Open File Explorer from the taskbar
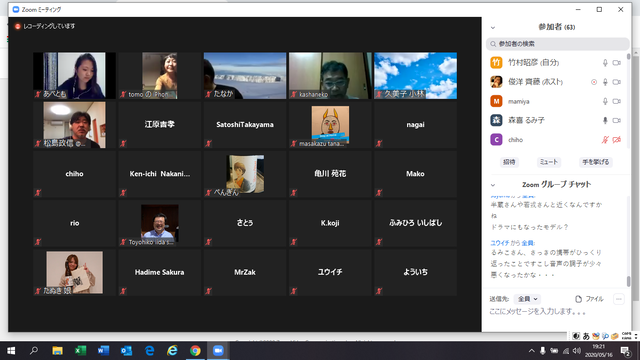 (57, 351)
